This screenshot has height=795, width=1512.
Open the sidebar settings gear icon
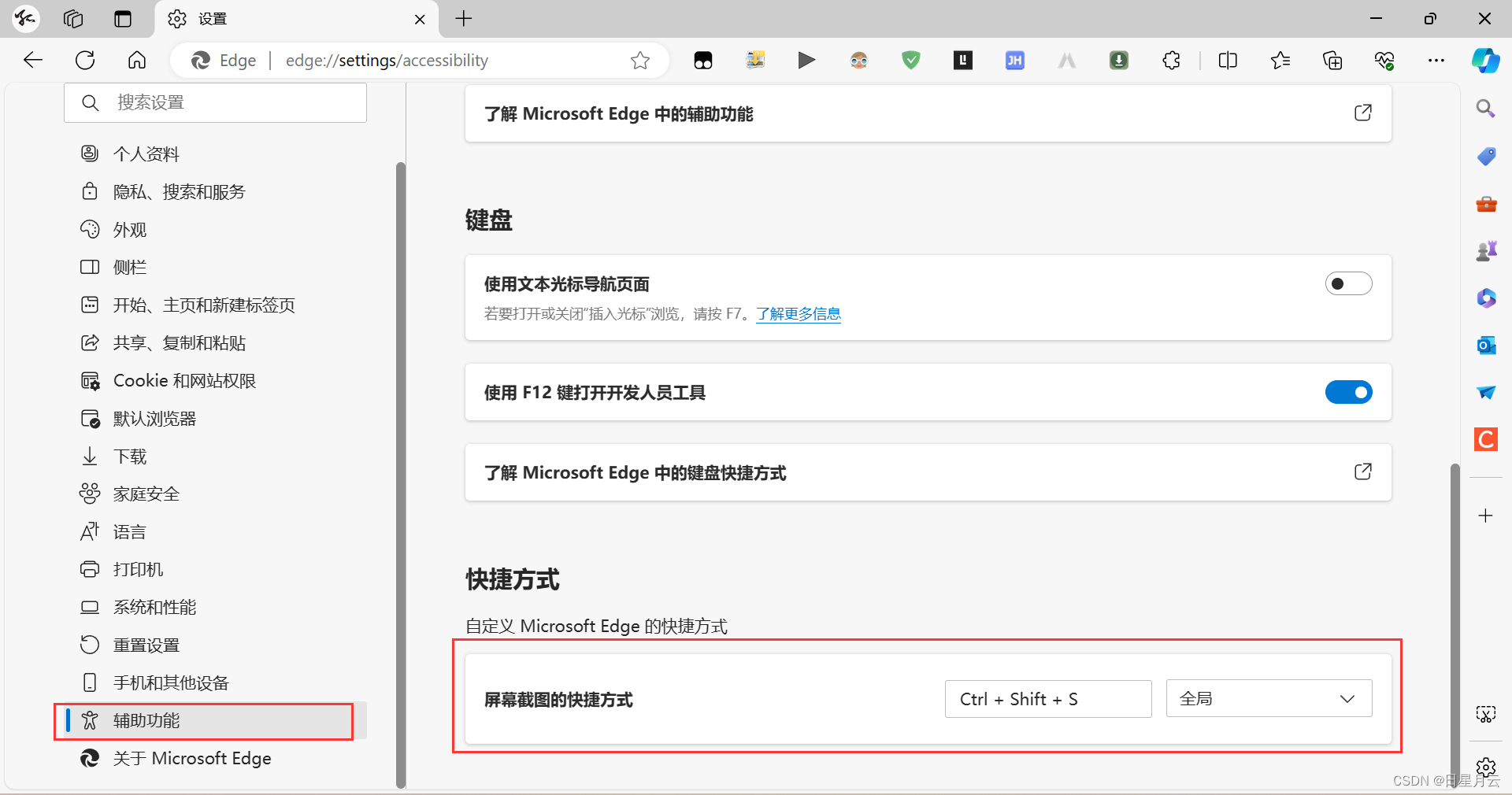coord(1486,767)
